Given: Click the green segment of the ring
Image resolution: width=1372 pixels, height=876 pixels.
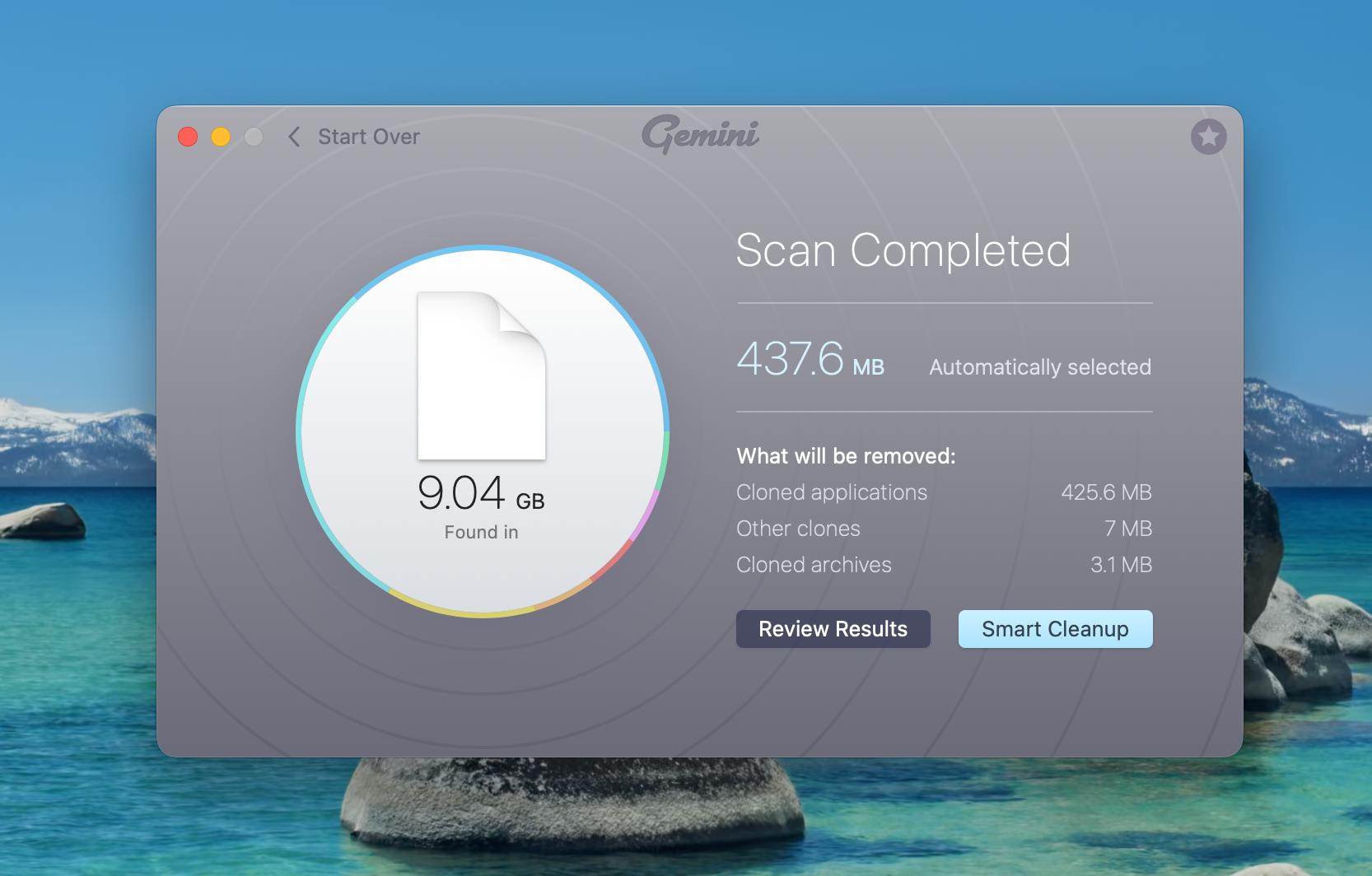Looking at the screenshot, I should 665,461.
